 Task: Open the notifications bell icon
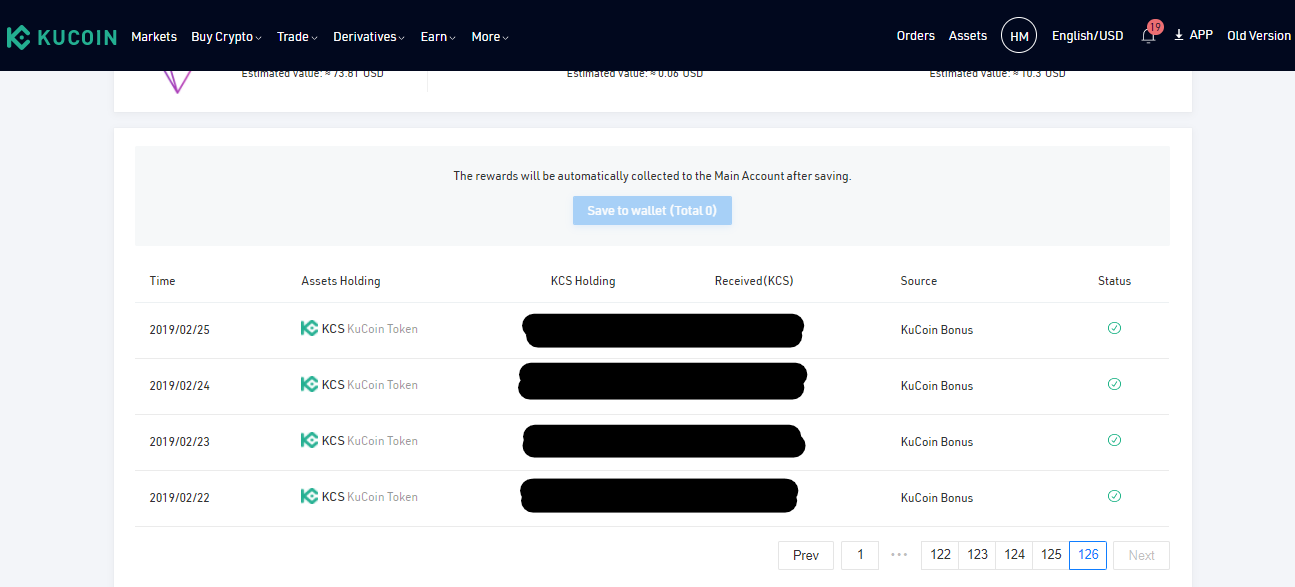click(x=1148, y=36)
